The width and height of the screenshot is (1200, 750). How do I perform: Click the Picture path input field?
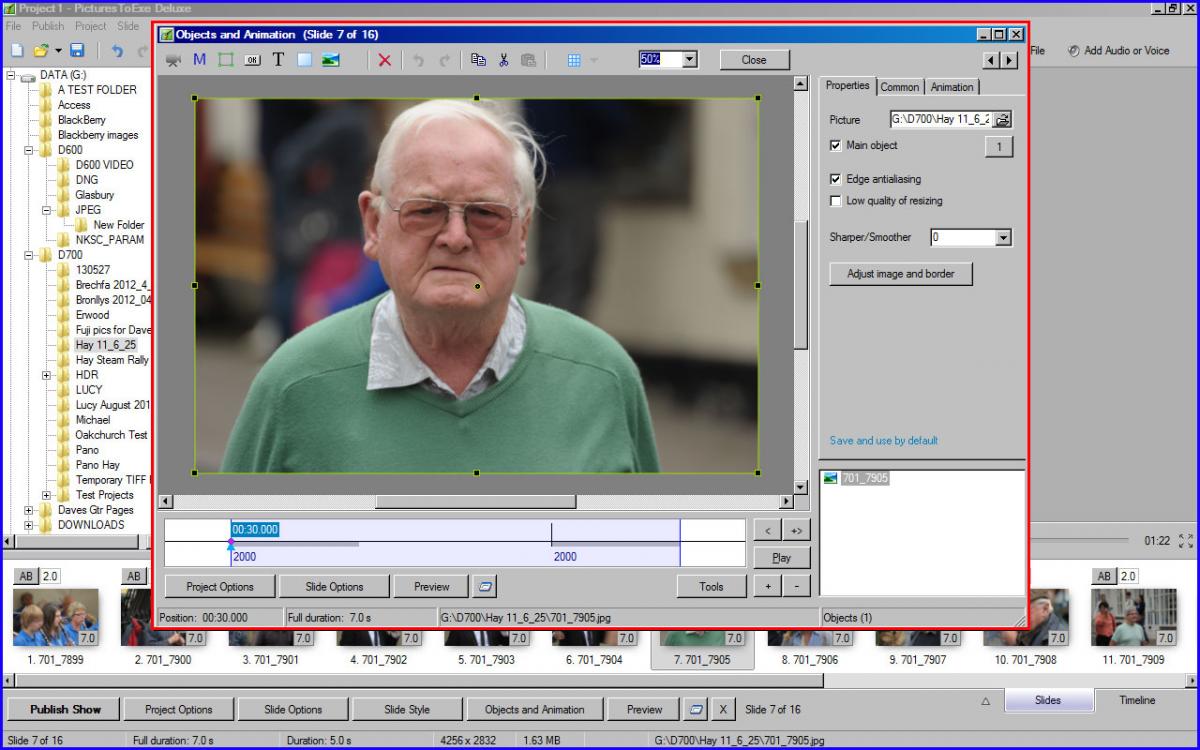click(940, 119)
